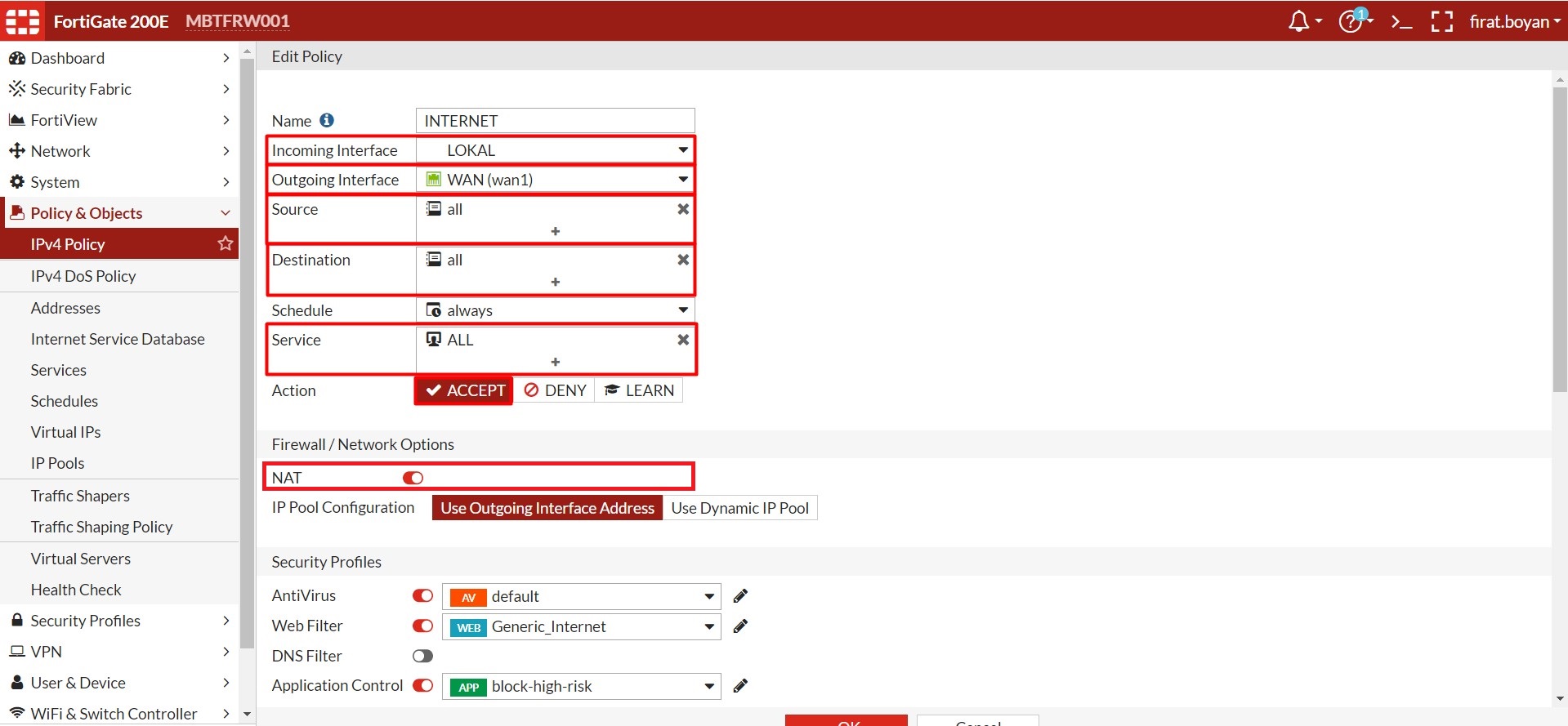1568x726 pixels.
Task: Open the firat.boyan user menu
Action: tap(1515, 21)
